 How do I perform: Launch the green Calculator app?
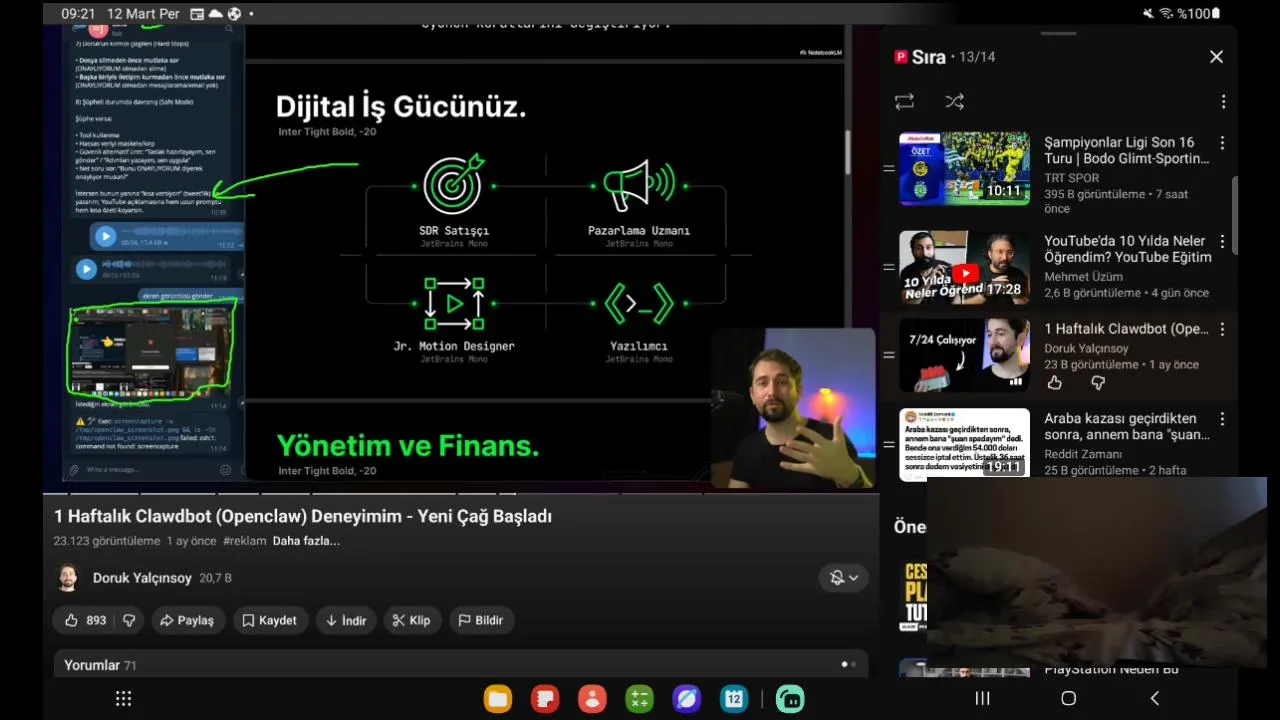tap(639, 699)
